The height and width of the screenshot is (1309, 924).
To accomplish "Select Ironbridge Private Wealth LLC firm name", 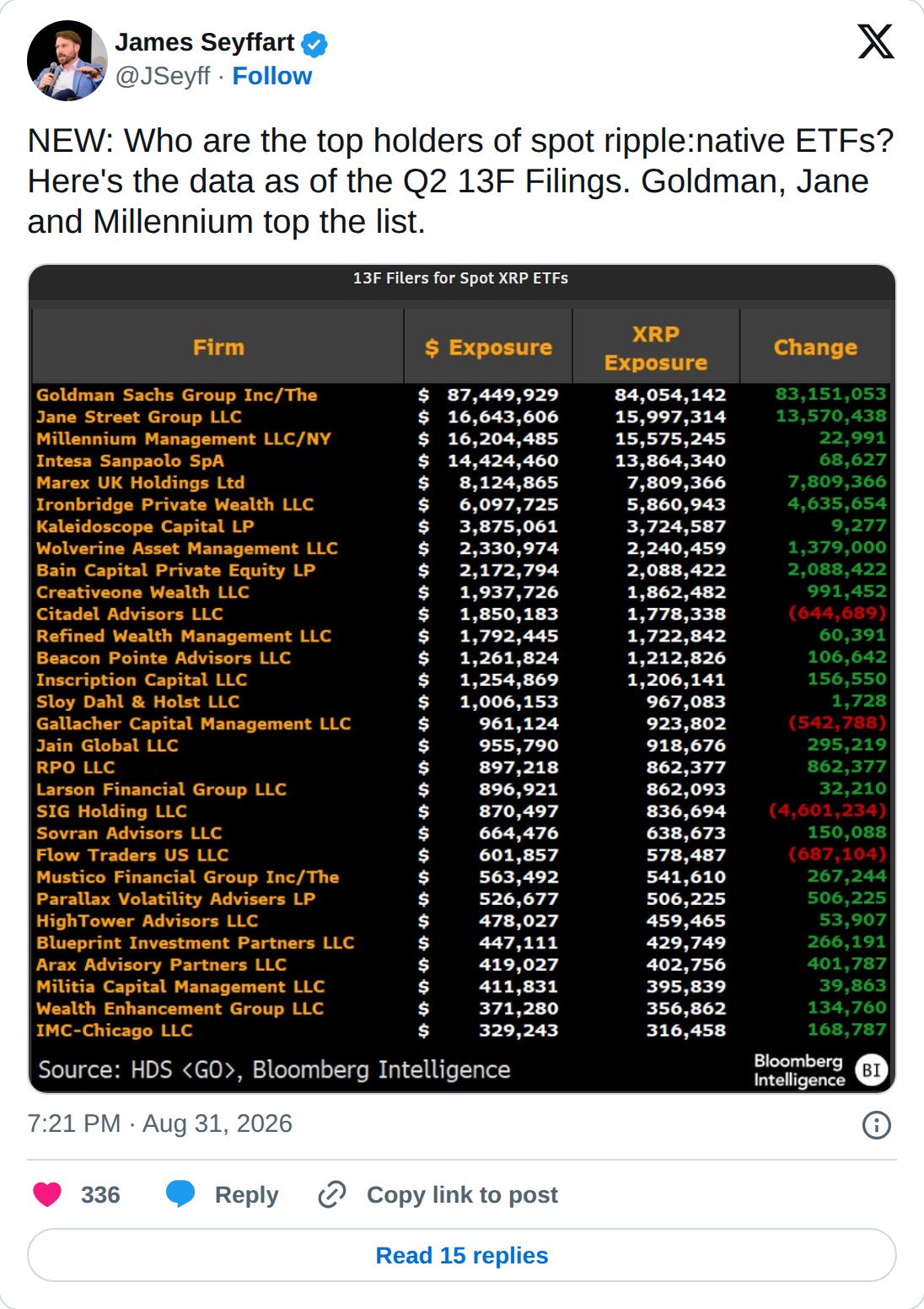I will 175,504.
